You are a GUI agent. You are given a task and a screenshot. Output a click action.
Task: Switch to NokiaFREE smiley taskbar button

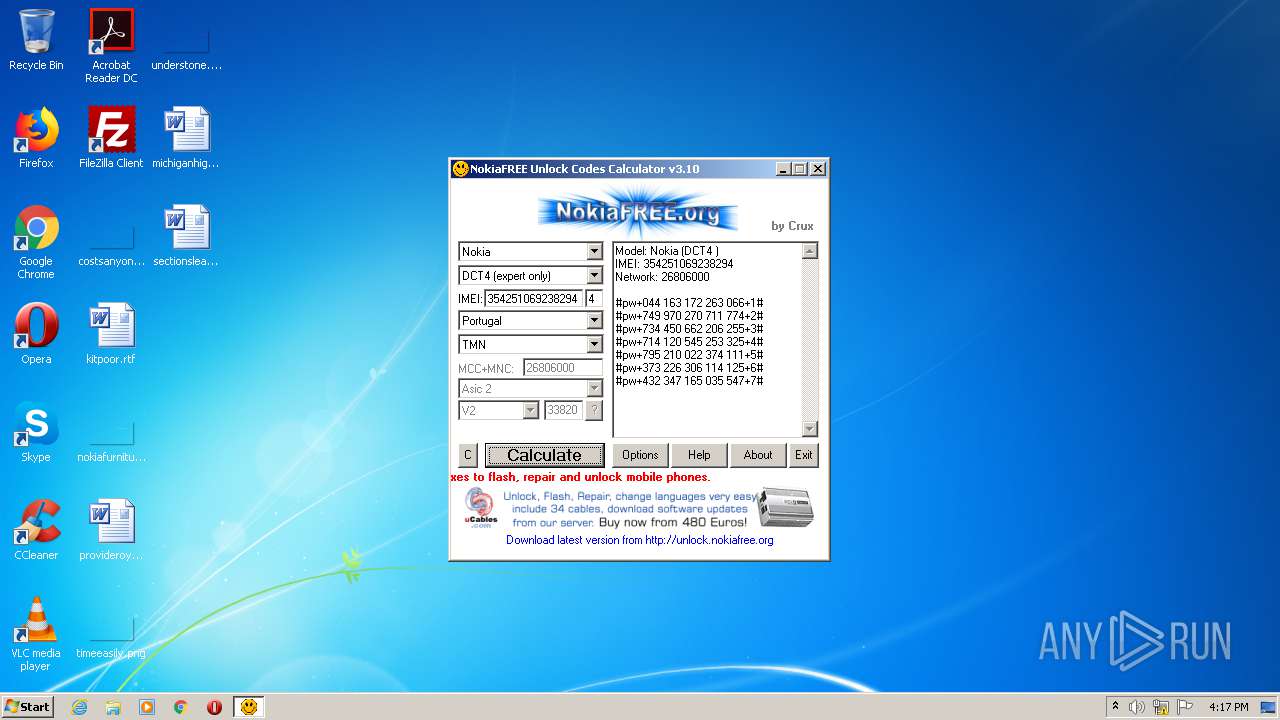[249, 707]
